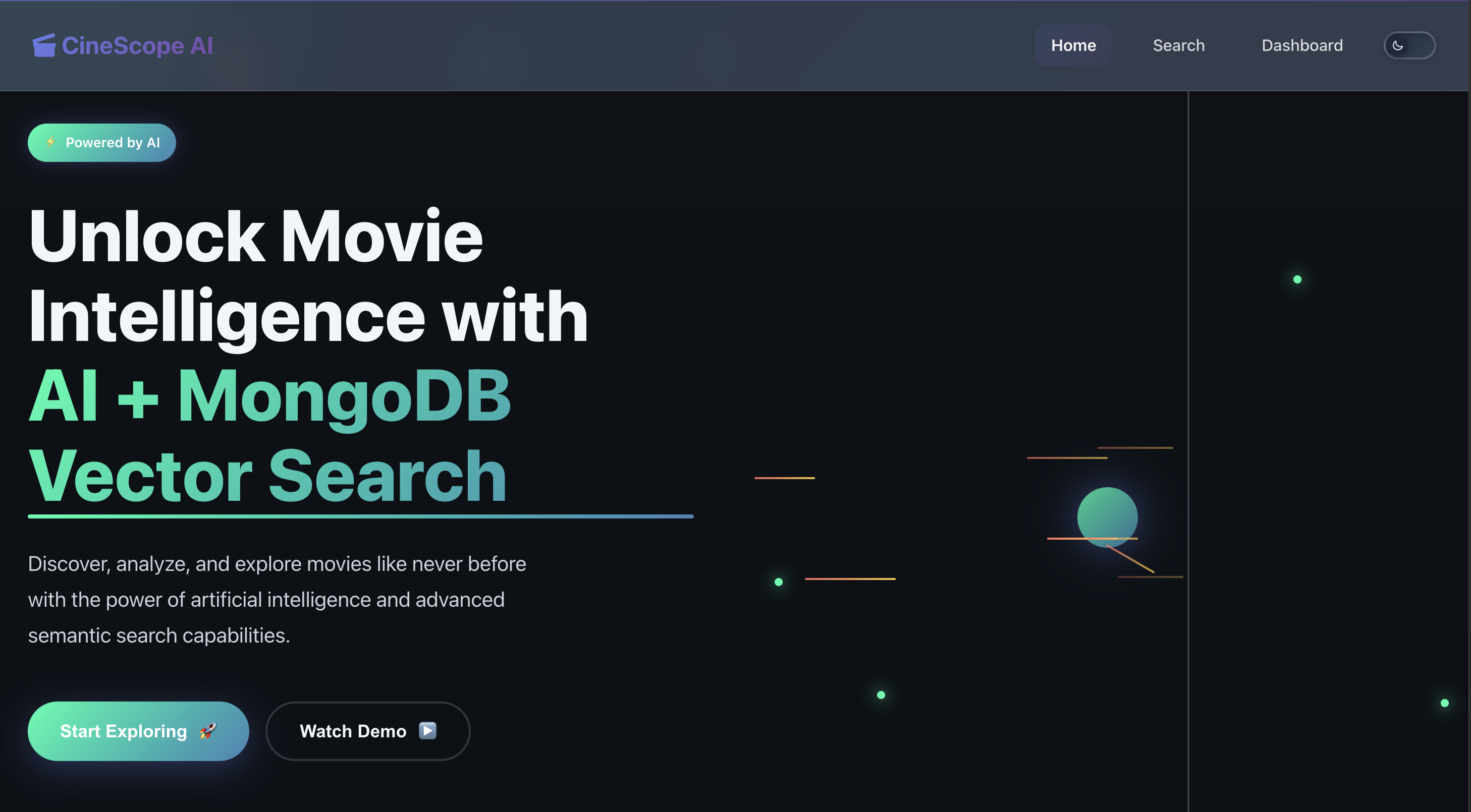Click the green dot at far right edge

click(1444, 703)
